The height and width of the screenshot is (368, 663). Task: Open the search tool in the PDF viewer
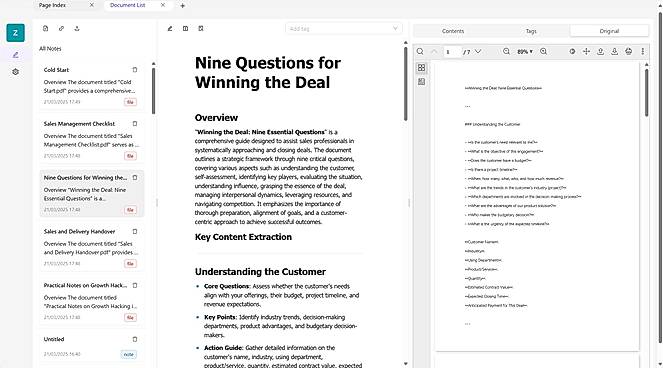click(x=420, y=51)
